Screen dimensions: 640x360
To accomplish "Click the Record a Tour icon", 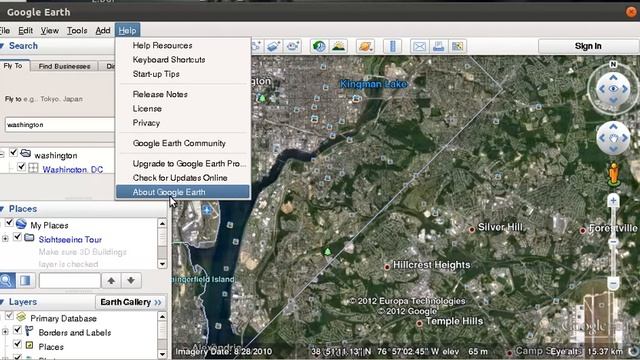I will [x=292, y=46].
